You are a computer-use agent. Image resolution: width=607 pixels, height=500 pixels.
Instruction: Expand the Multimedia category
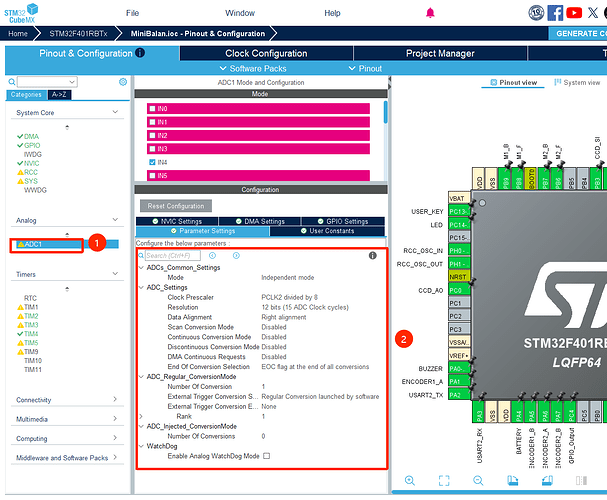(x=115, y=418)
